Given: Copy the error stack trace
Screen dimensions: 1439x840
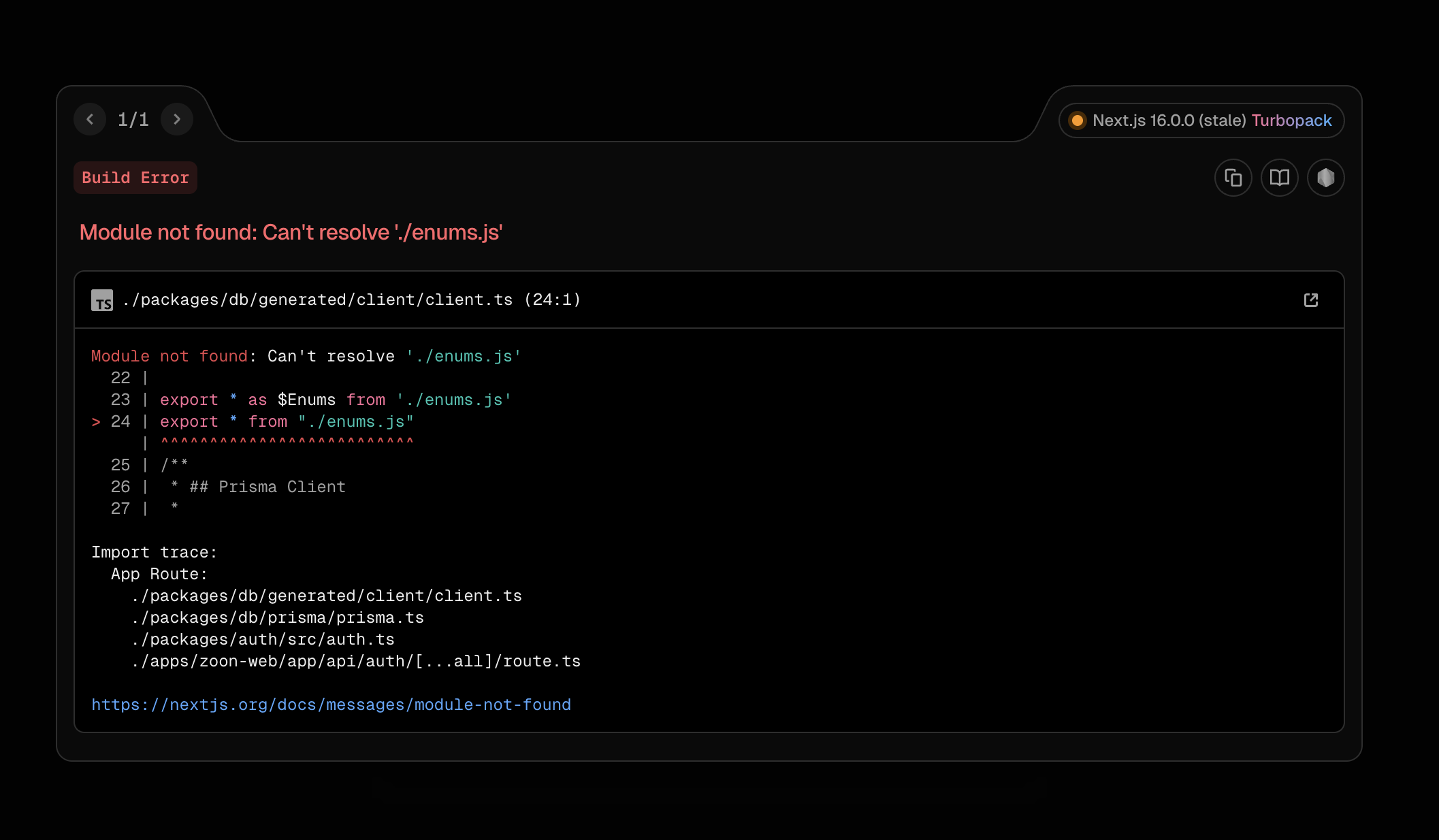Looking at the screenshot, I should (1233, 178).
